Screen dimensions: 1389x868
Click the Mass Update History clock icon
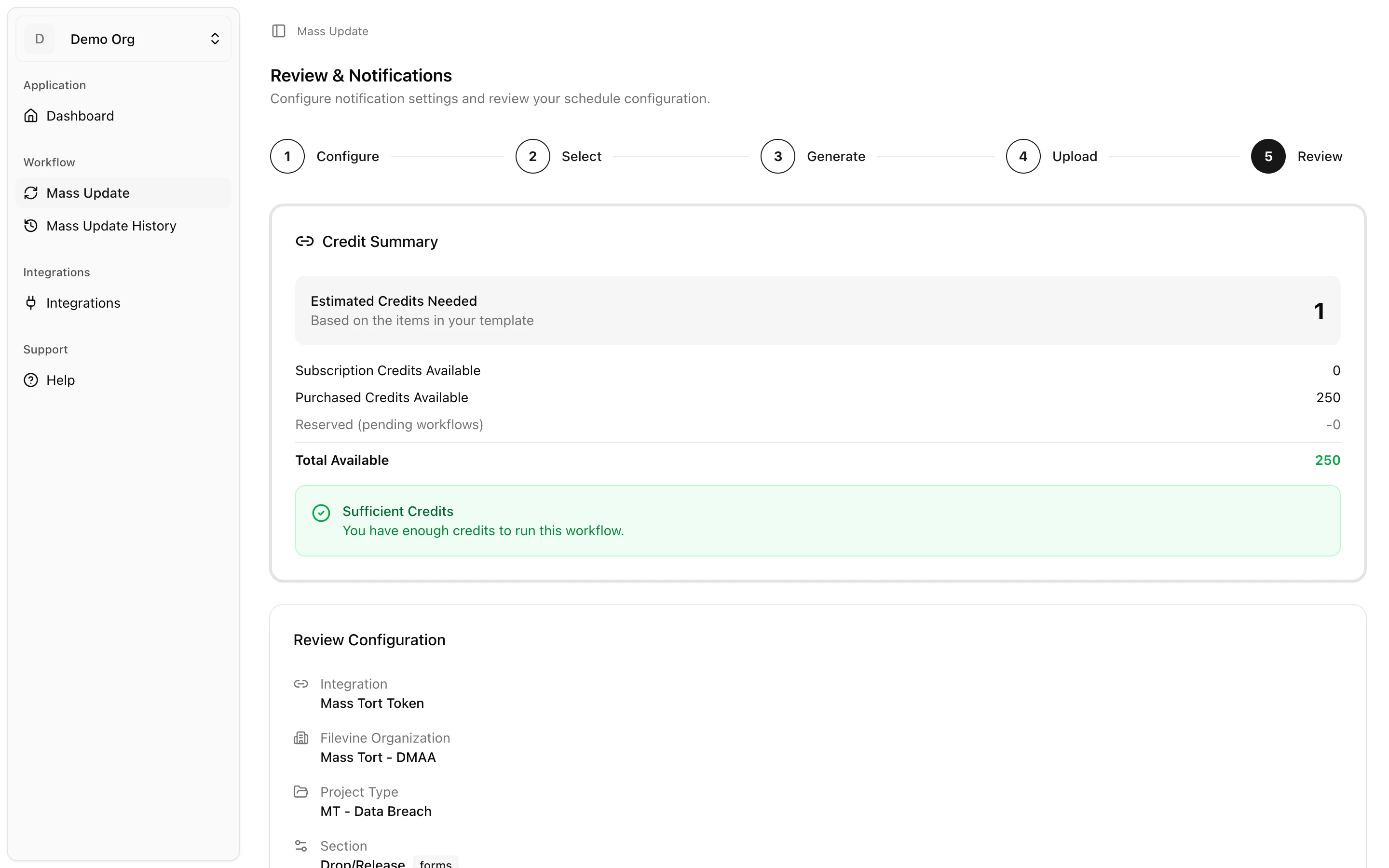tap(31, 226)
